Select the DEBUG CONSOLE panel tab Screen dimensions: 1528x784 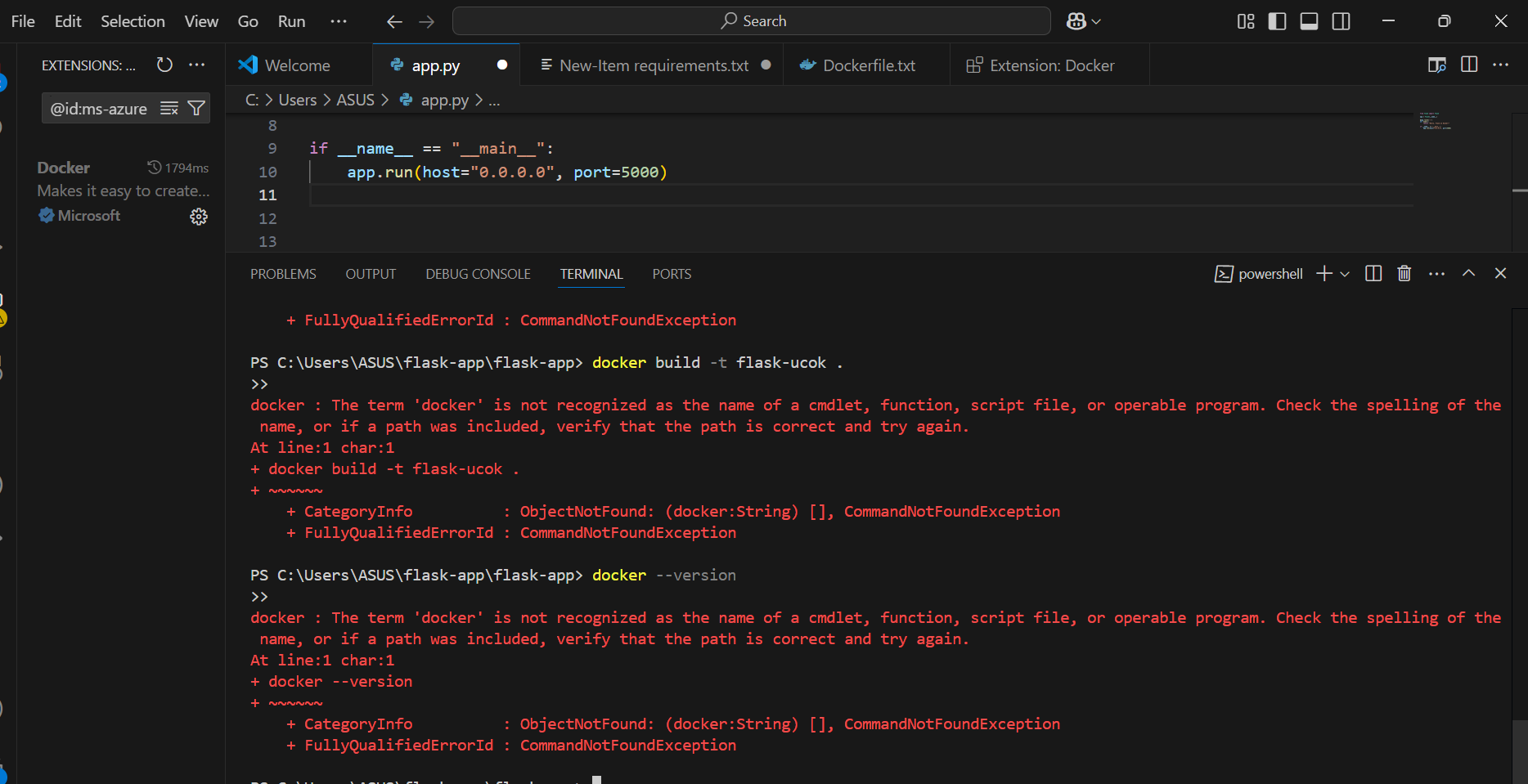pyautogui.click(x=478, y=273)
